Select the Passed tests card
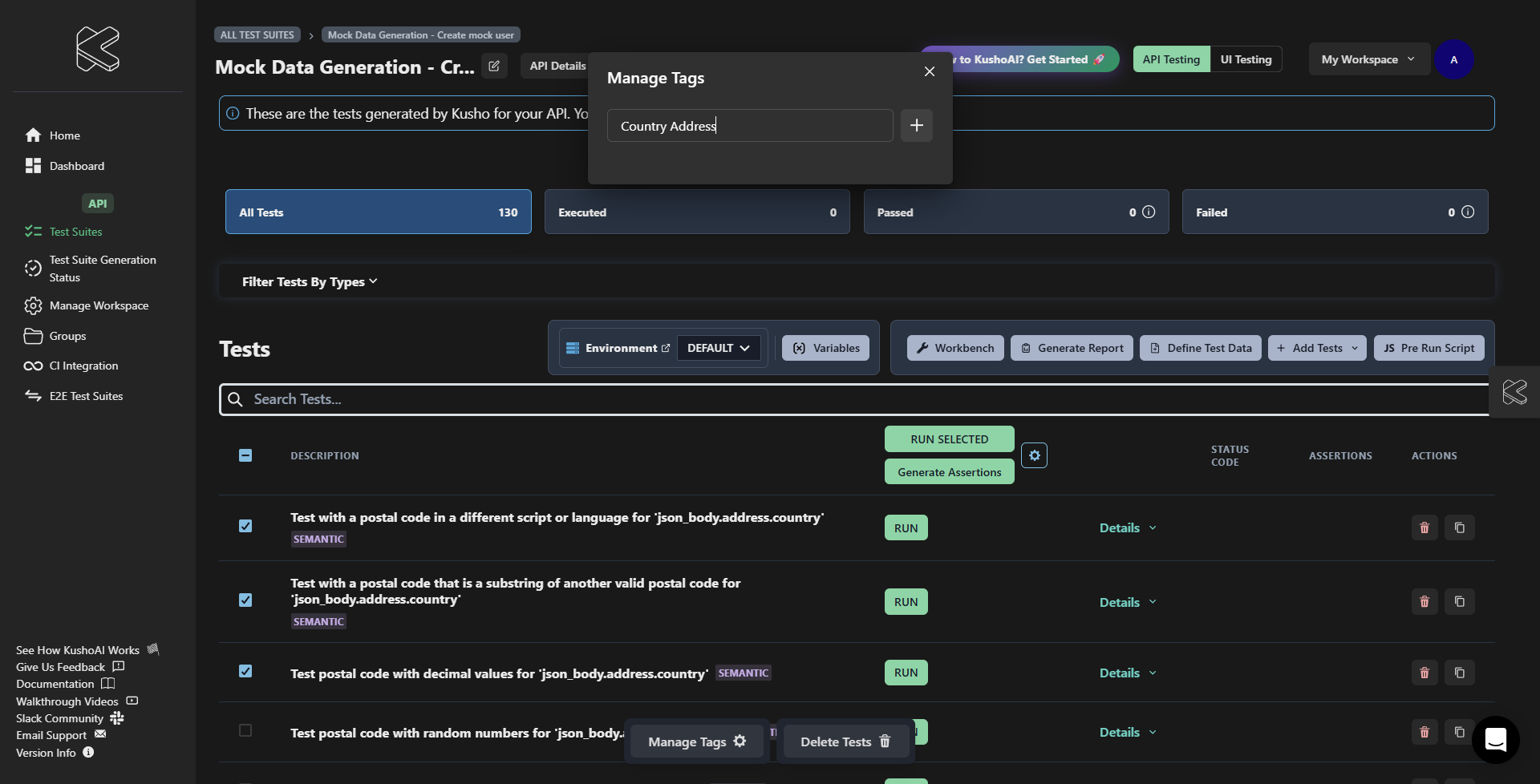The width and height of the screenshot is (1540, 784). click(1016, 212)
